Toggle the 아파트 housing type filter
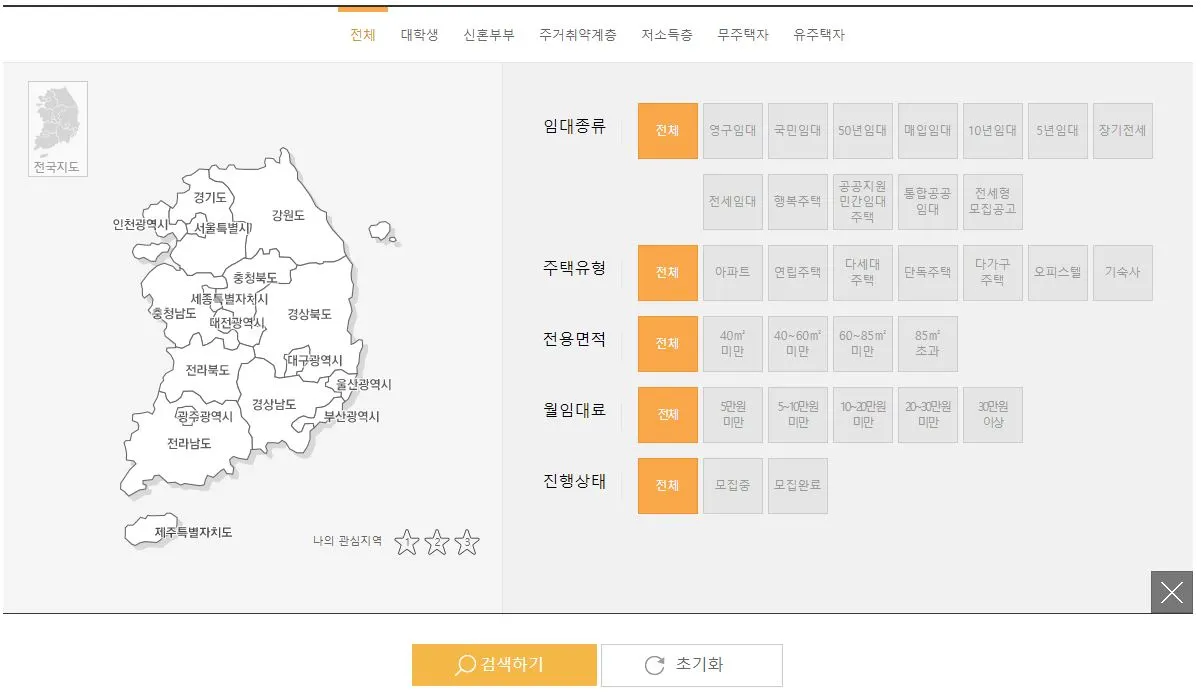 732,272
